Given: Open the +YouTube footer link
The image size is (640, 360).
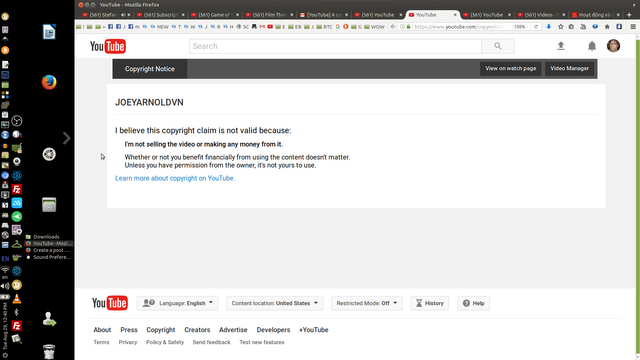Looking at the screenshot, I should (313, 330).
